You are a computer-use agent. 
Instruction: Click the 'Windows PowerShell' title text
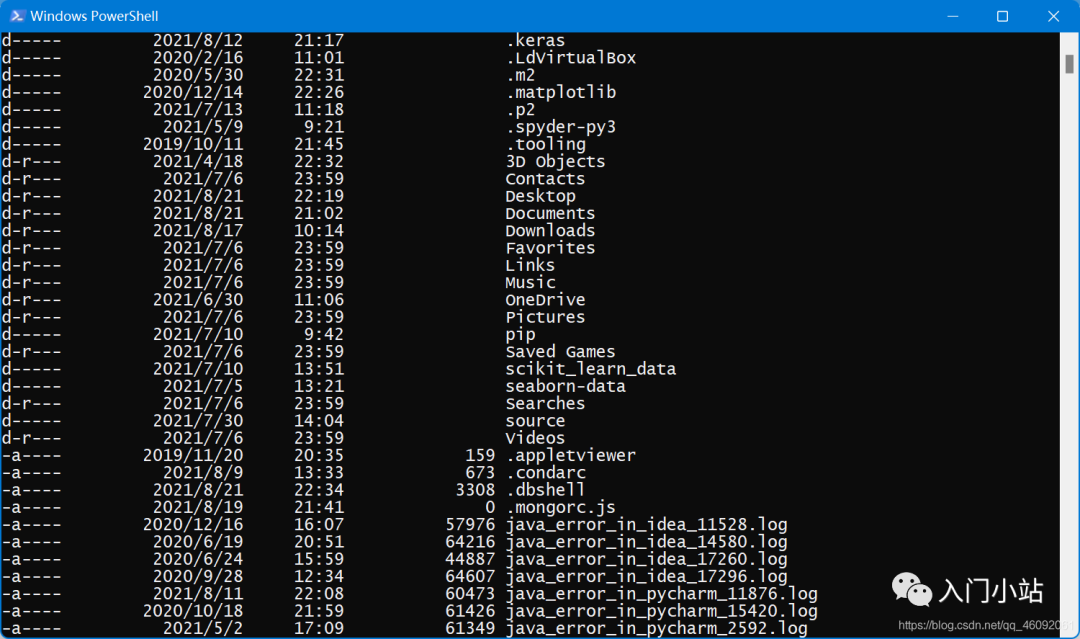coord(94,16)
